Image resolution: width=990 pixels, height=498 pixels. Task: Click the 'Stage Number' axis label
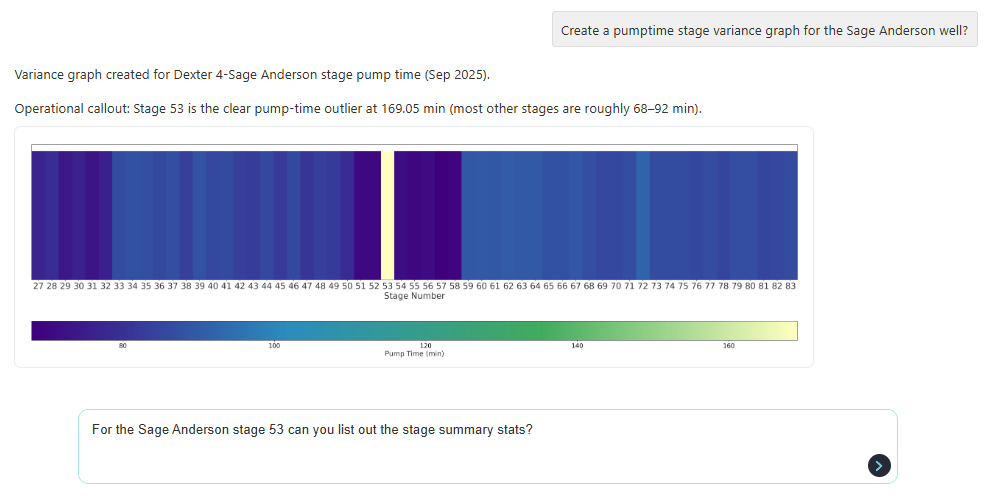[x=414, y=296]
